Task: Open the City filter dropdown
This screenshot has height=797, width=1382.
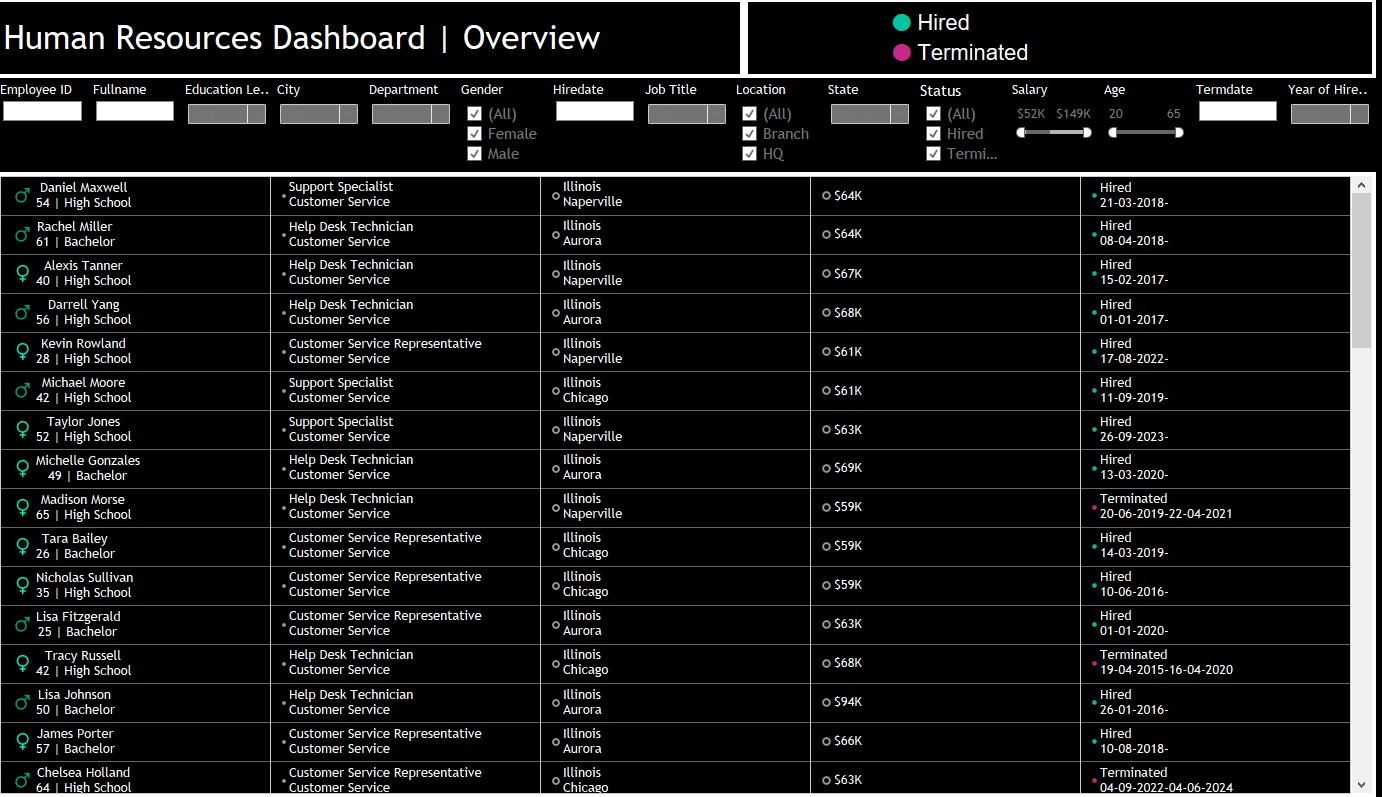Action: pos(348,114)
